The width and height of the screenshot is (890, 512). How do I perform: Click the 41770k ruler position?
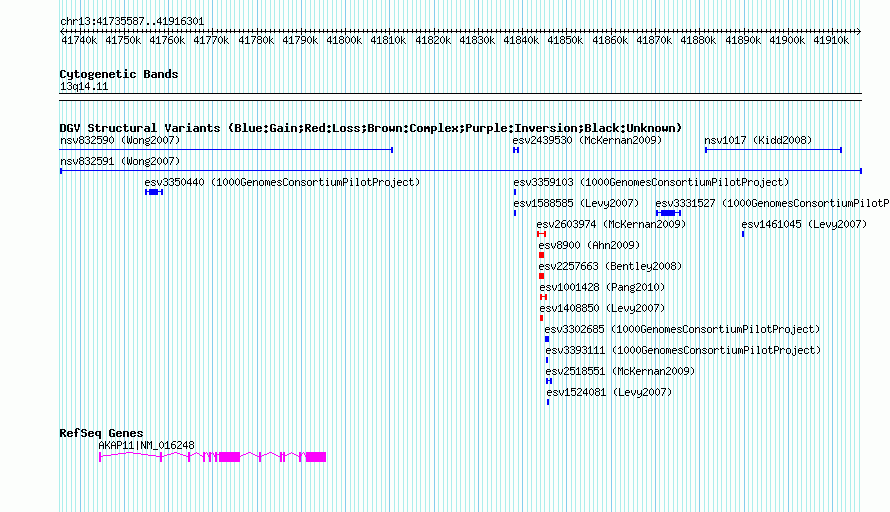tap(211, 40)
